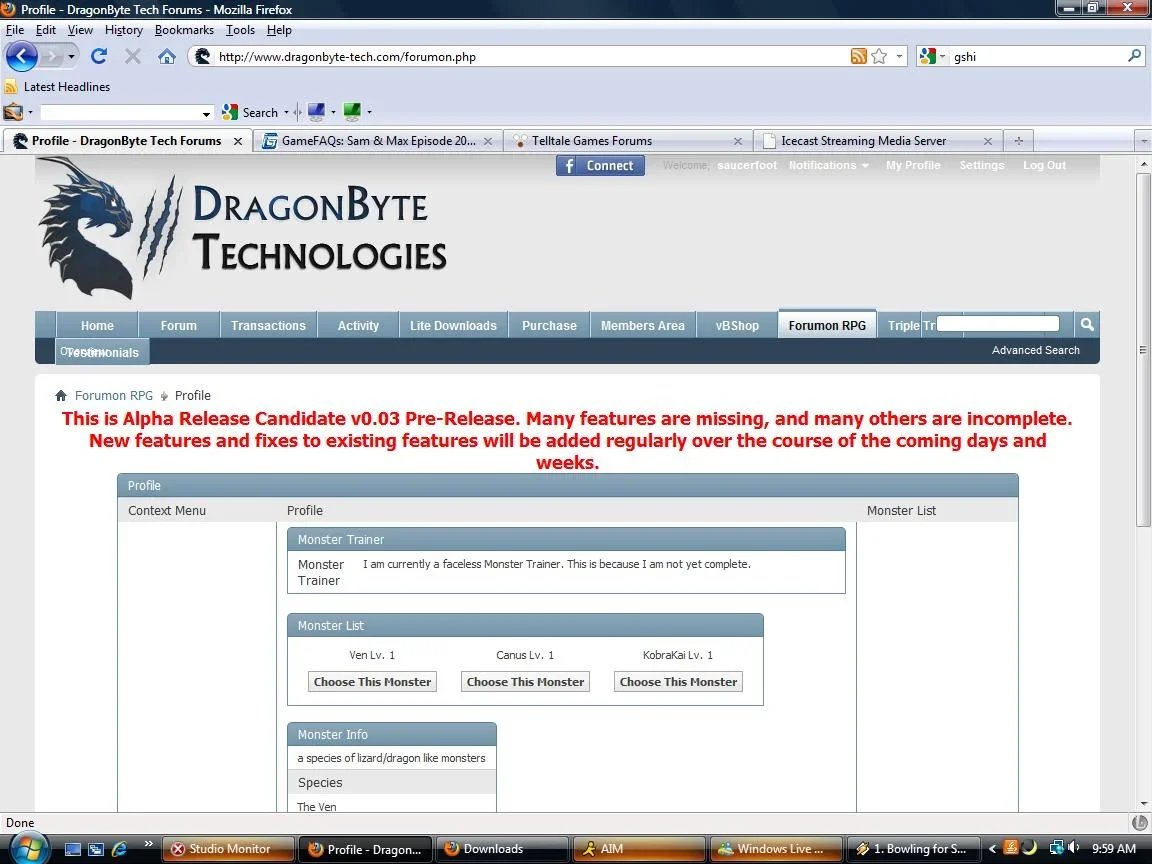Switch to AIM in the taskbar

point(638,849)
